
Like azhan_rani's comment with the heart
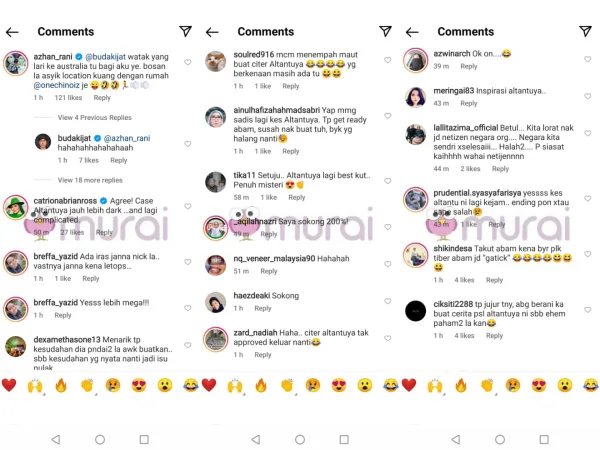coord(188,62)
